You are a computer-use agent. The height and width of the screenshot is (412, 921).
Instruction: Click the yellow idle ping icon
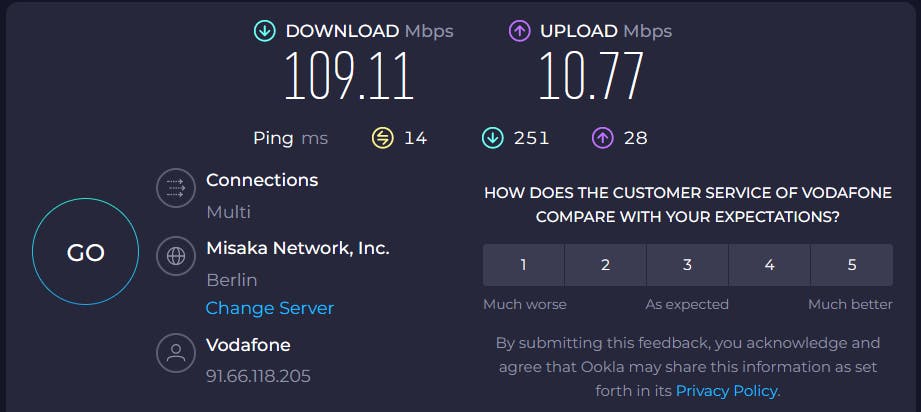point(383,138)
